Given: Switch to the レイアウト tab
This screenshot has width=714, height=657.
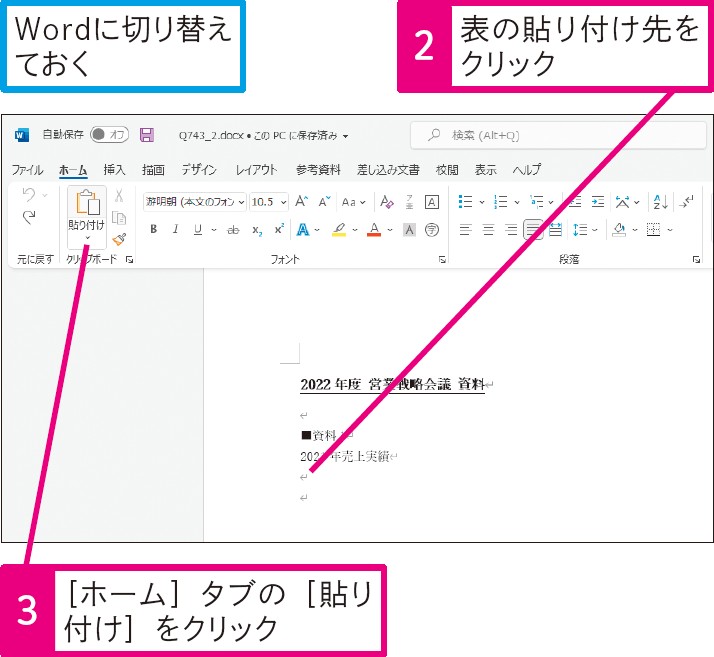Looking at the screenshot, I should click(256, 170).
